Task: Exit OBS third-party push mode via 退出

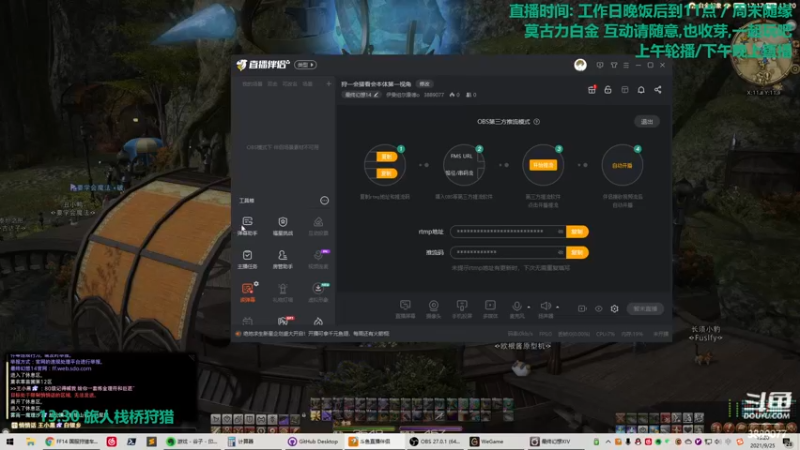Action: point(647,121)
